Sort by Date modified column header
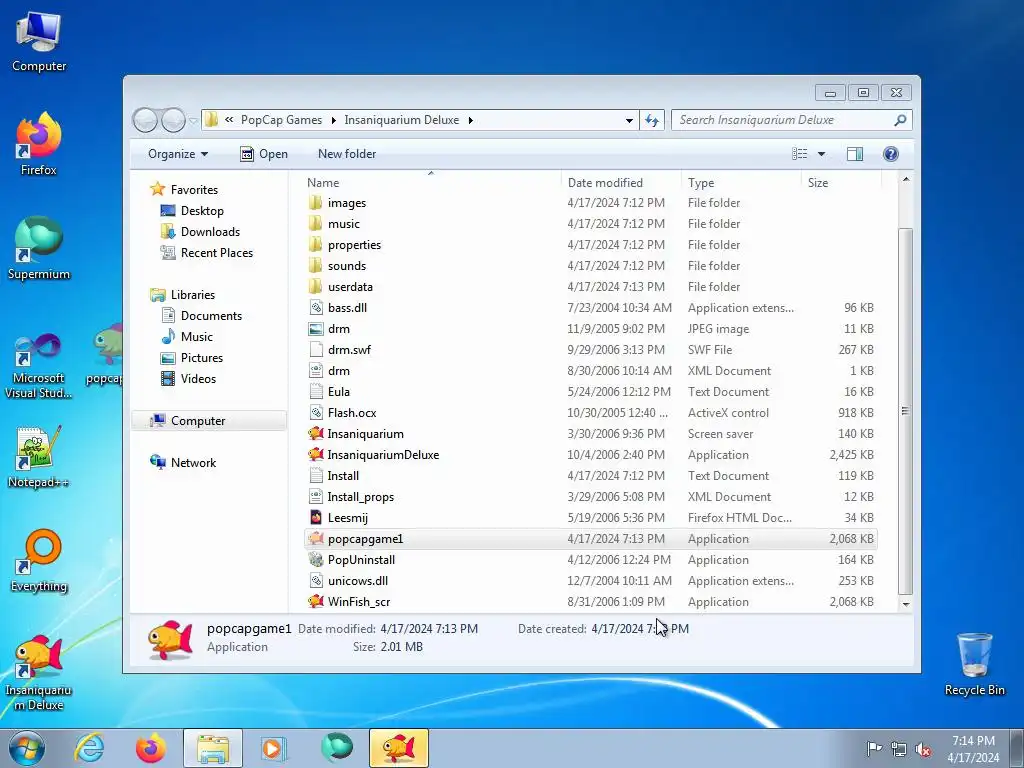Image resolution: width=1024 pixels, height=768 pixels. point(621,183)
